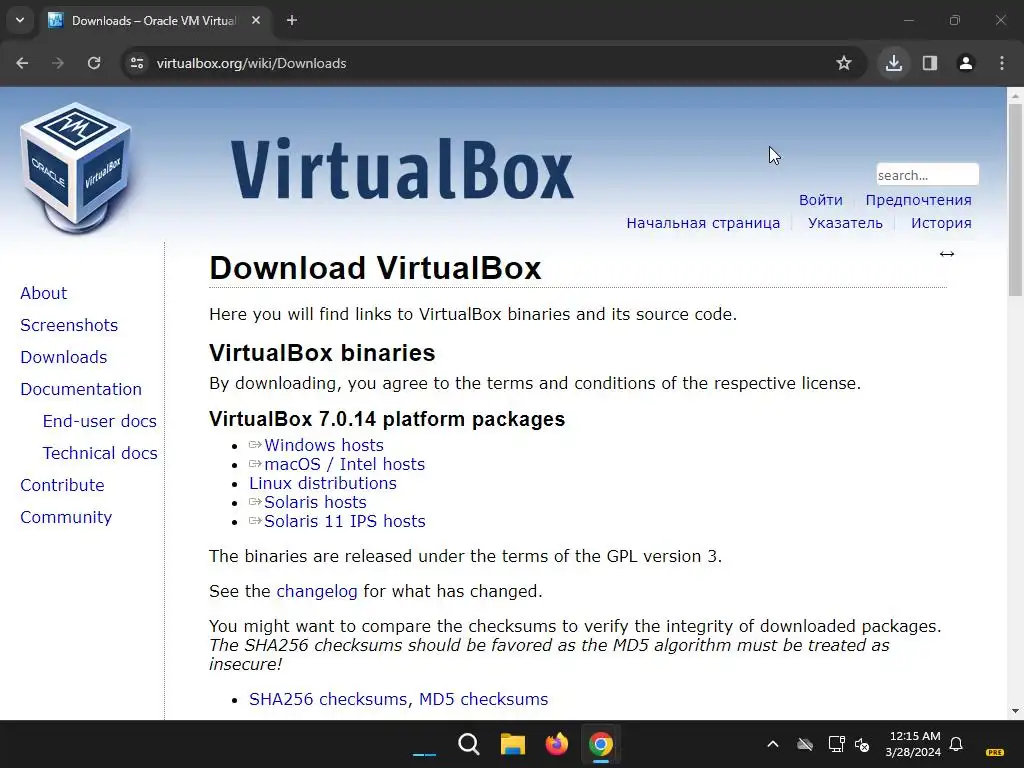Click the browser back arrow
The height and width of the screenshot is (768, 1024).
click(22, 63)
